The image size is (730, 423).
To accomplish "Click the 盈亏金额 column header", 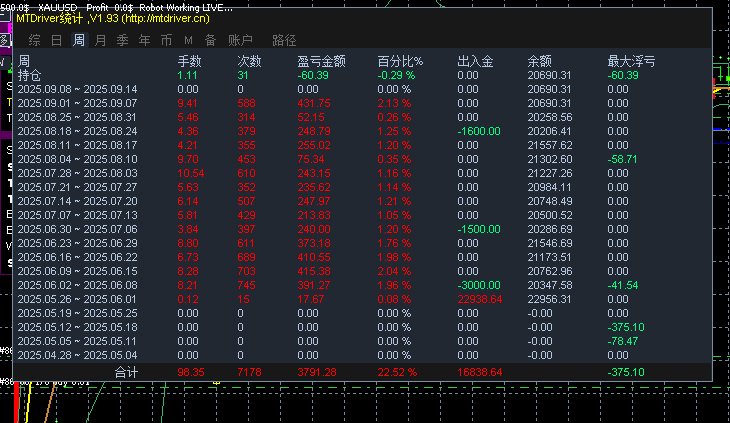I will 321,61.
